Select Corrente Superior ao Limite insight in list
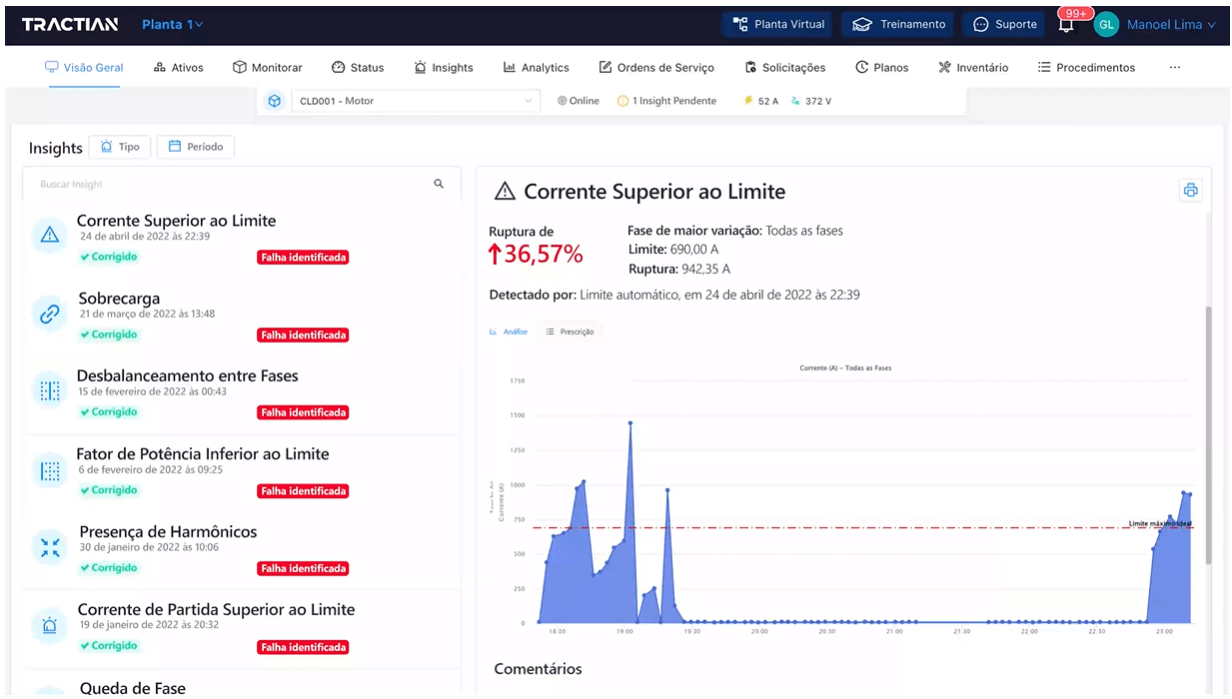This screenshot has width=1232, height=699. (242, 239)
